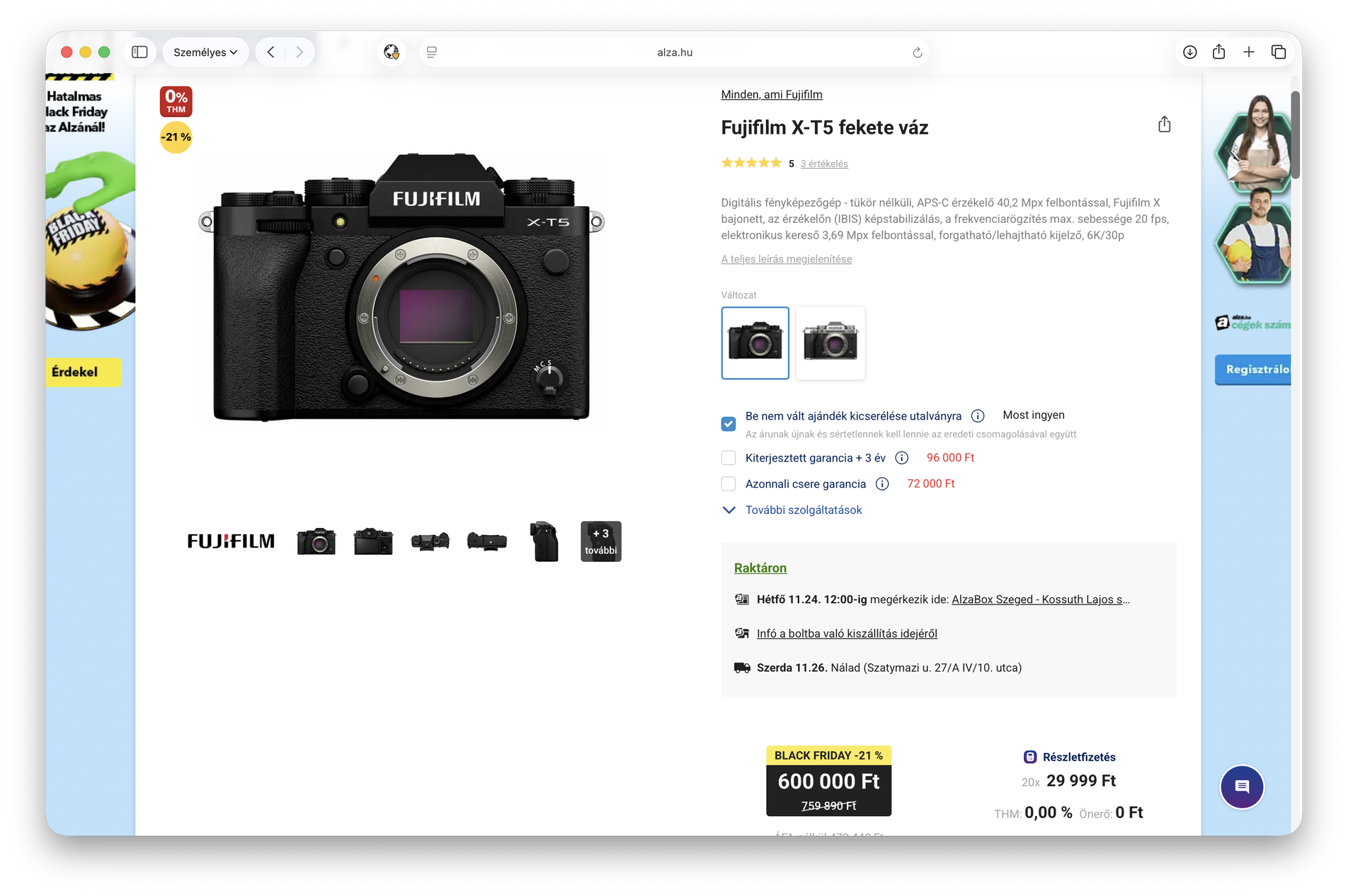1348x896 pixels.
Task: Click the five-star rating
Action: point(751,163)
